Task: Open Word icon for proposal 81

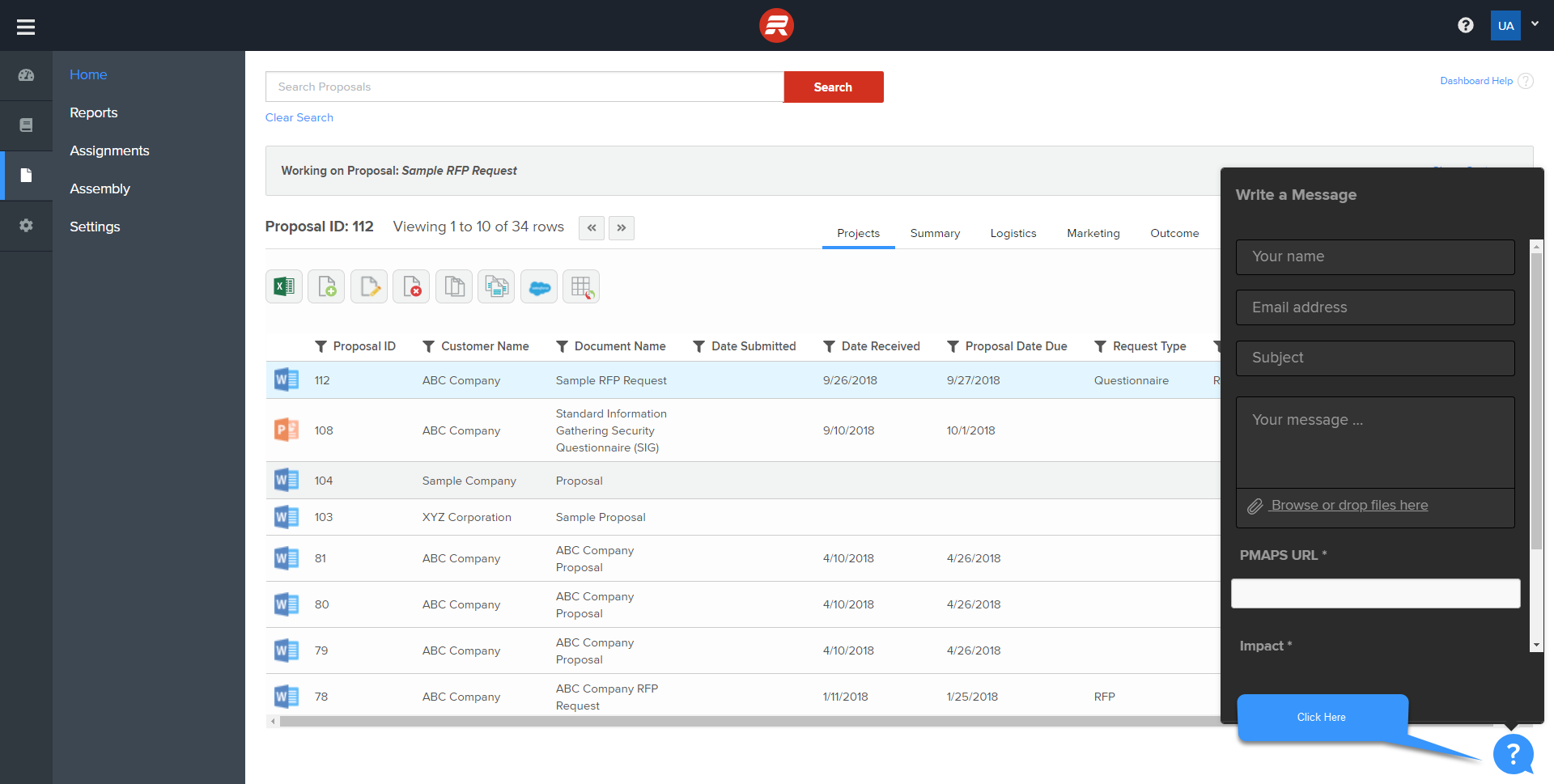Action: coord(287,557)
